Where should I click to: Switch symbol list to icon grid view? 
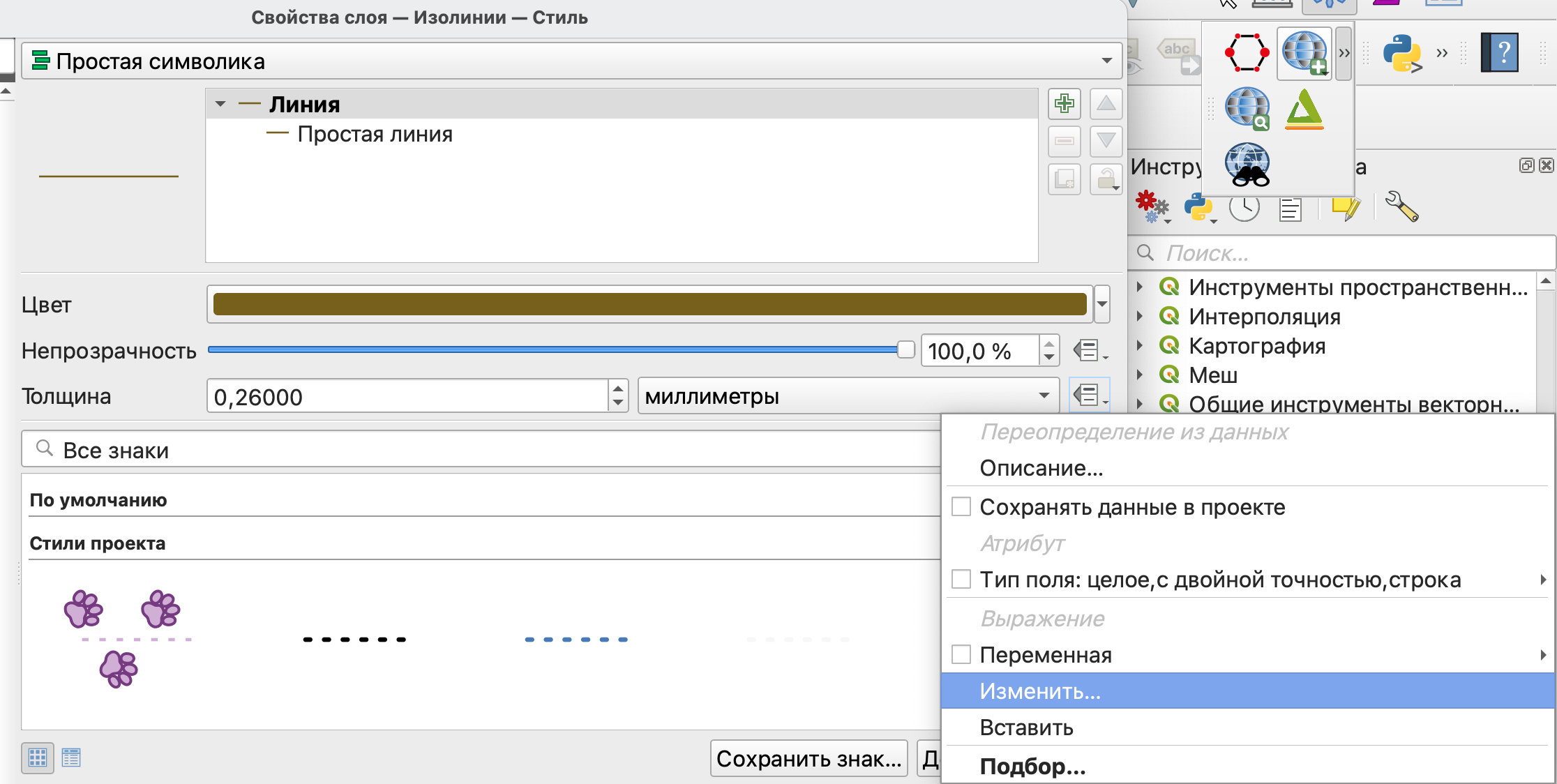tap(38, 757)
